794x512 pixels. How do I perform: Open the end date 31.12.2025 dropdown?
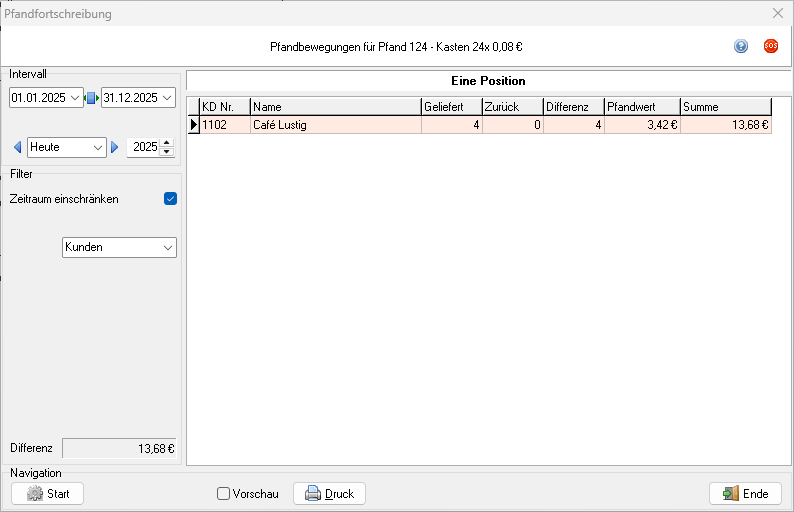(167, 98)
